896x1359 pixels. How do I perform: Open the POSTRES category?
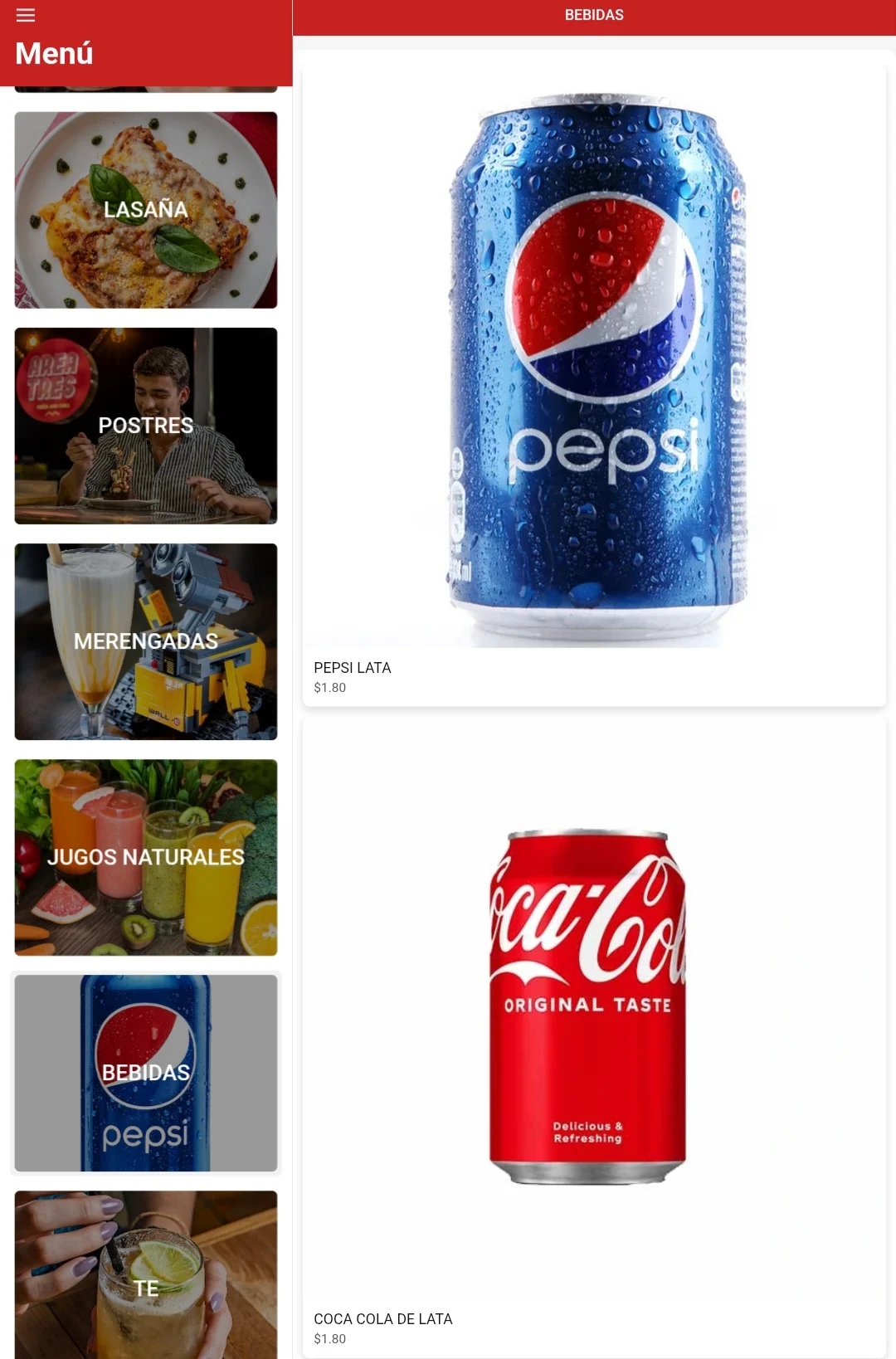click(x=146, y=426)
